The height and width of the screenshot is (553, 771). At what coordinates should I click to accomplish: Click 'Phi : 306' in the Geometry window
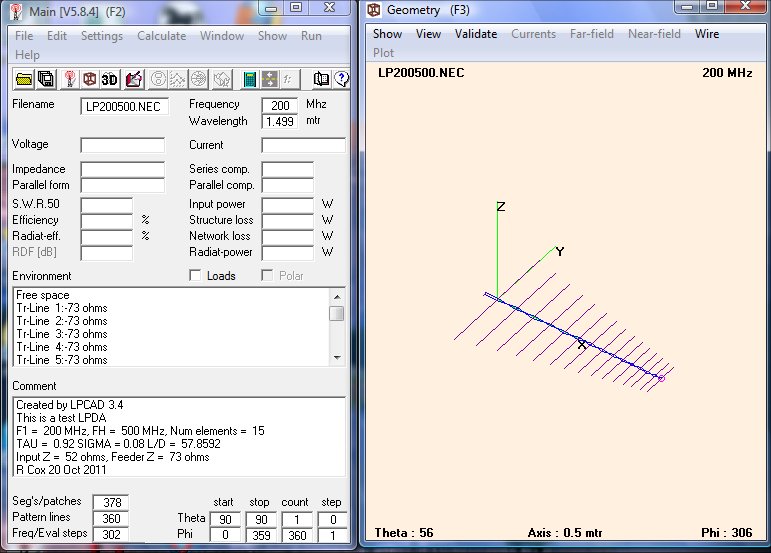click(x=727, y=533)
